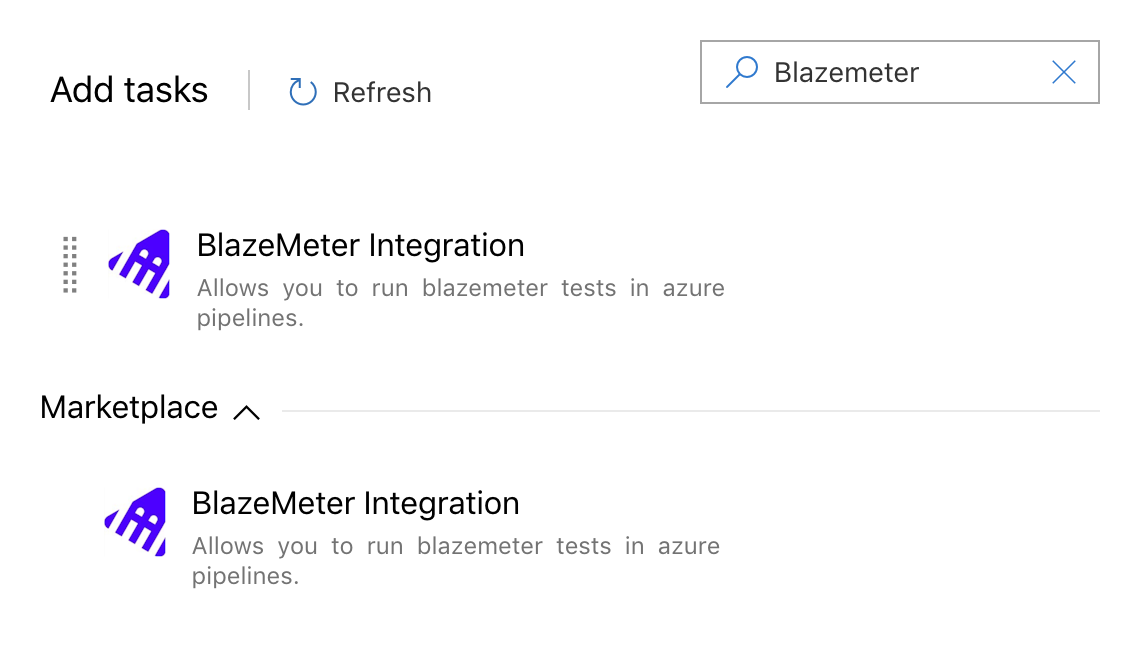Click the dotted drag handle beside first BlazeMeter task
Screen dimensions: 1136x664
[70, 264]
